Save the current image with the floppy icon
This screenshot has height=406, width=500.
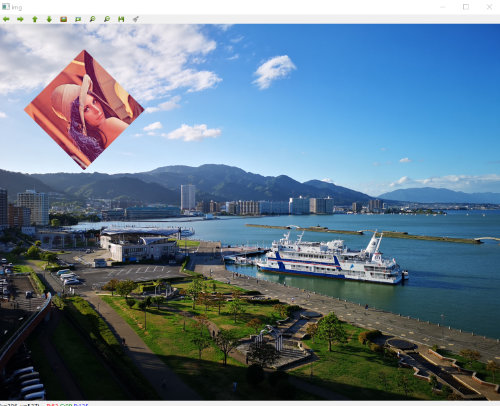point(121,19)
